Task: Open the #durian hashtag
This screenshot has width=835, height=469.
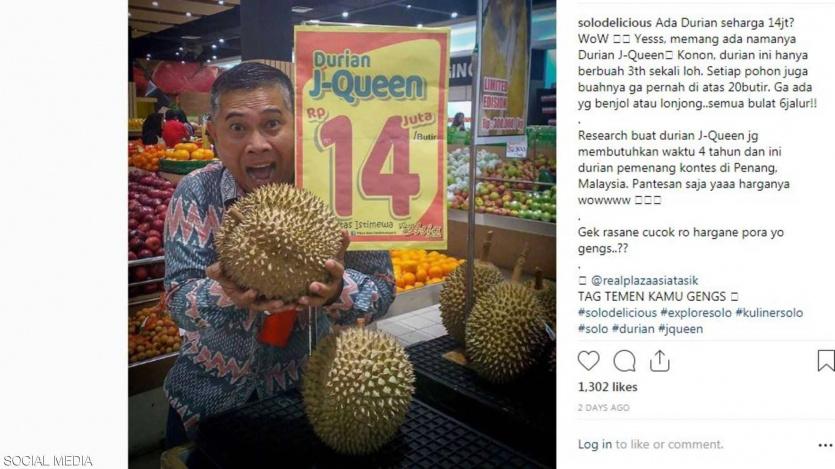Action: tap(633, 329)
